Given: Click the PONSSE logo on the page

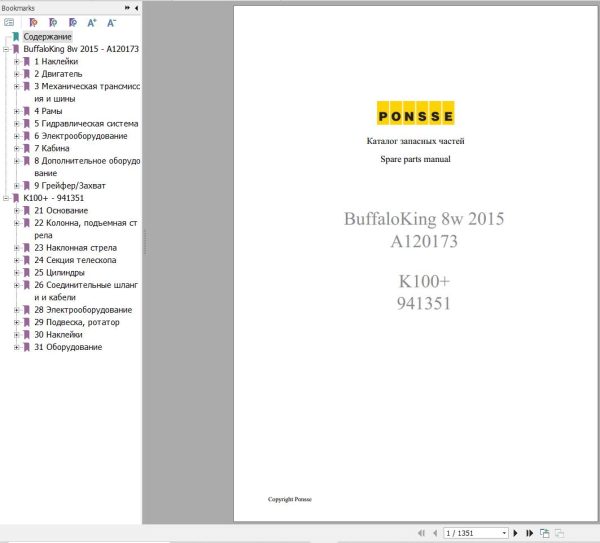Looking at the screenshot, I should tap(416, 113).
